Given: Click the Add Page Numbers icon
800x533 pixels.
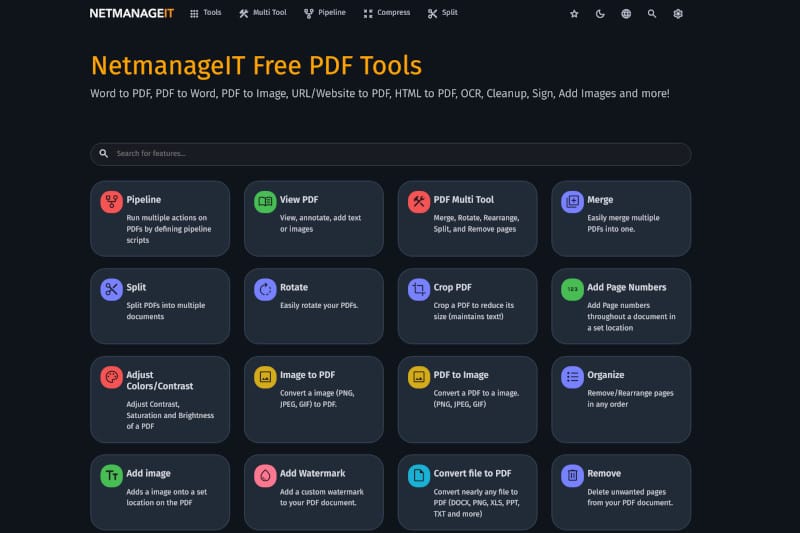Looking at the screenshot, I should coord(572,290).
